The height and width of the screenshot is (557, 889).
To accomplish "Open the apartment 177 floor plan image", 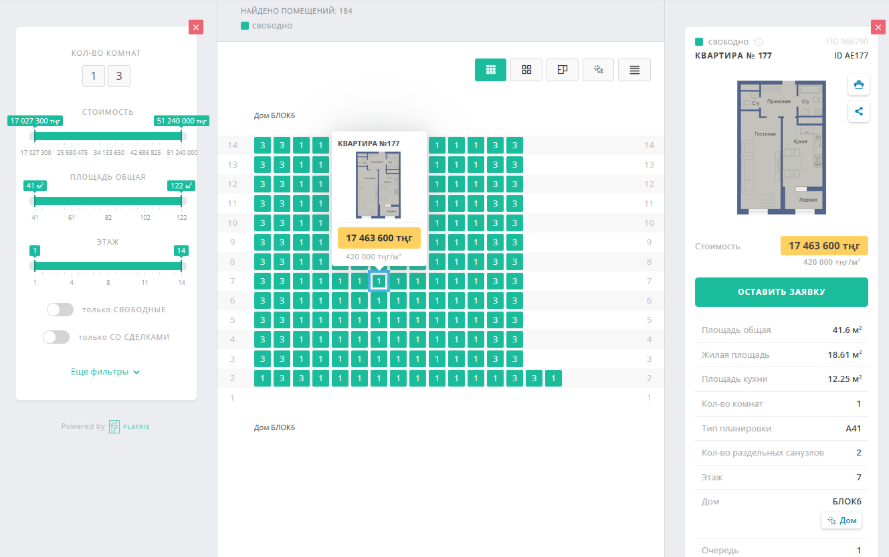I will [x=782, y=148].
